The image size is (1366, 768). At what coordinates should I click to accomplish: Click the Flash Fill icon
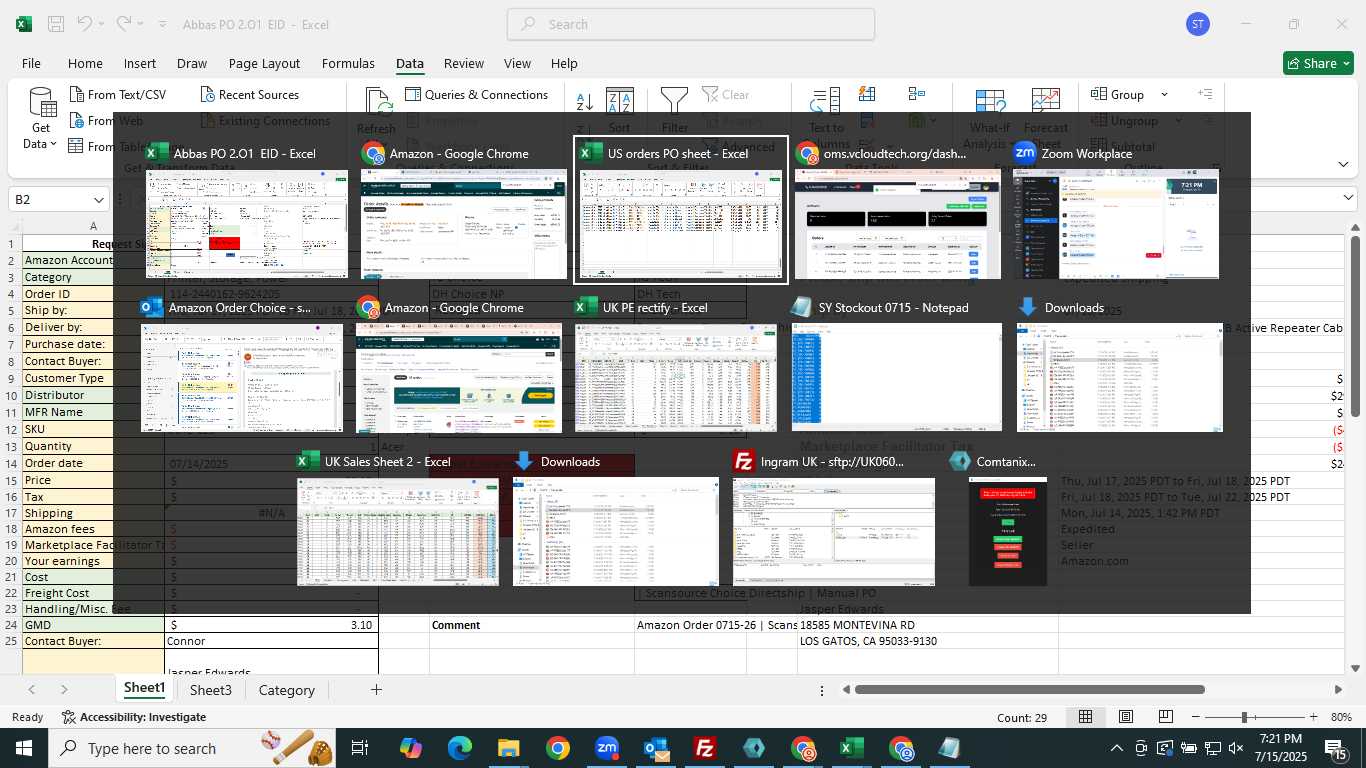coord(867,94)
